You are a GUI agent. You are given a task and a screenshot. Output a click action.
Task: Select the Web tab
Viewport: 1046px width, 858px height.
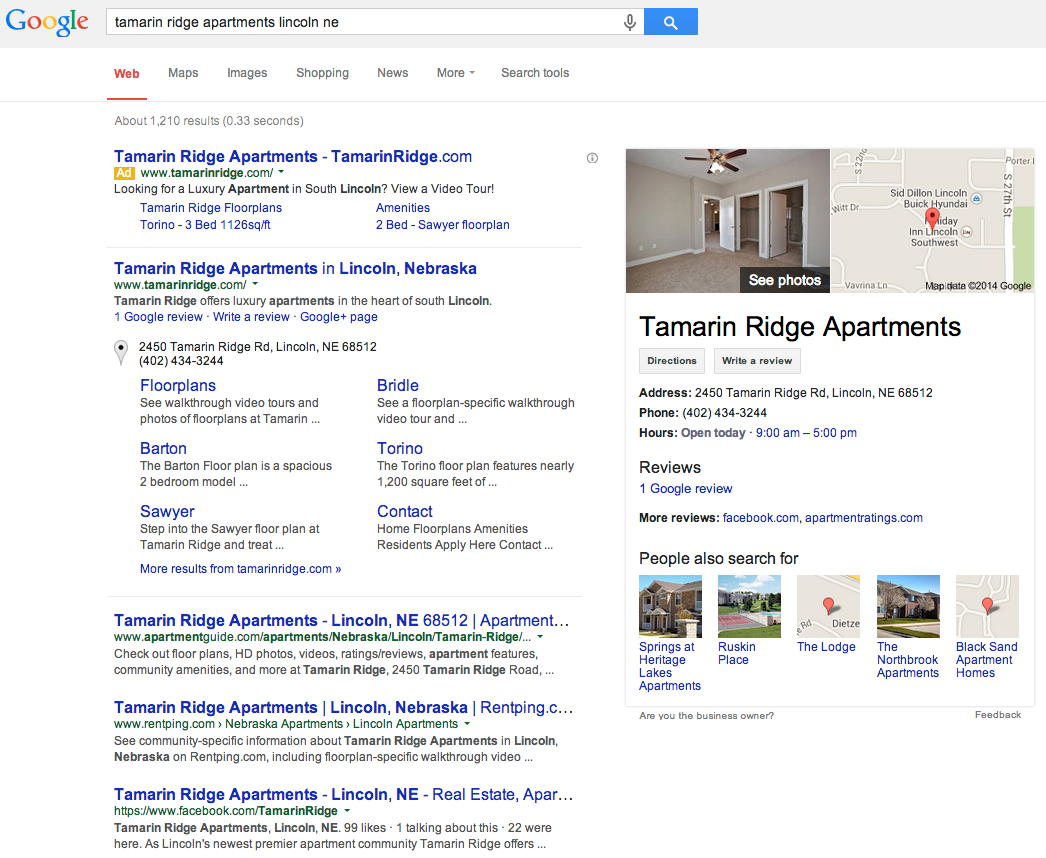pos(127,73)
